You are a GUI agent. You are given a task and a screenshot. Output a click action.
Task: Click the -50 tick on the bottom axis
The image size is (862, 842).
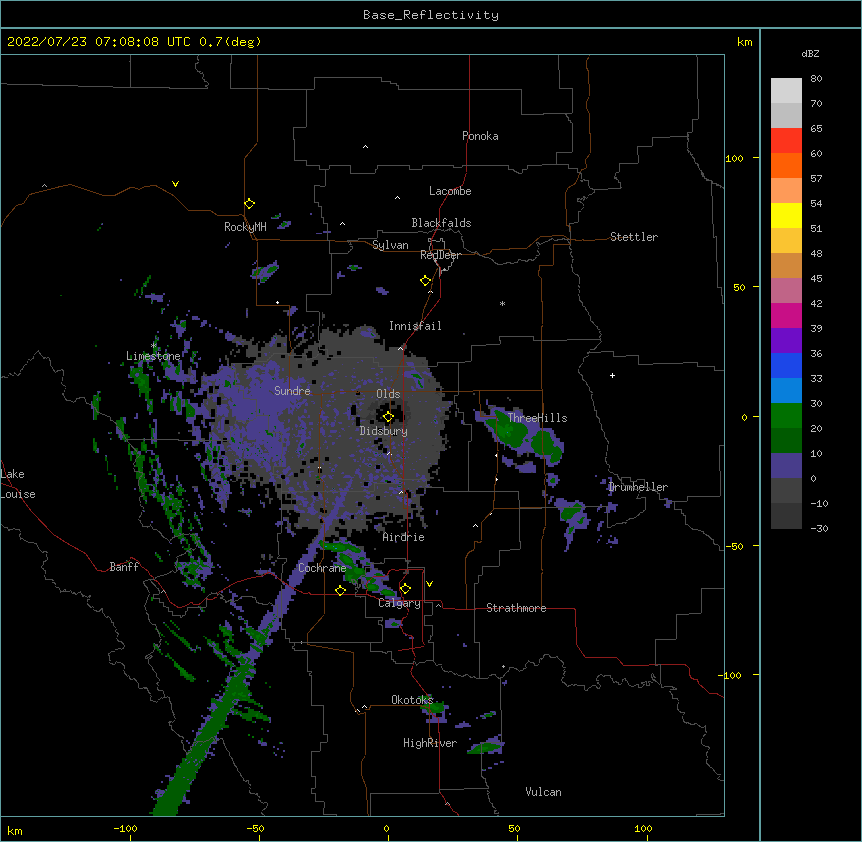point(255,828)
